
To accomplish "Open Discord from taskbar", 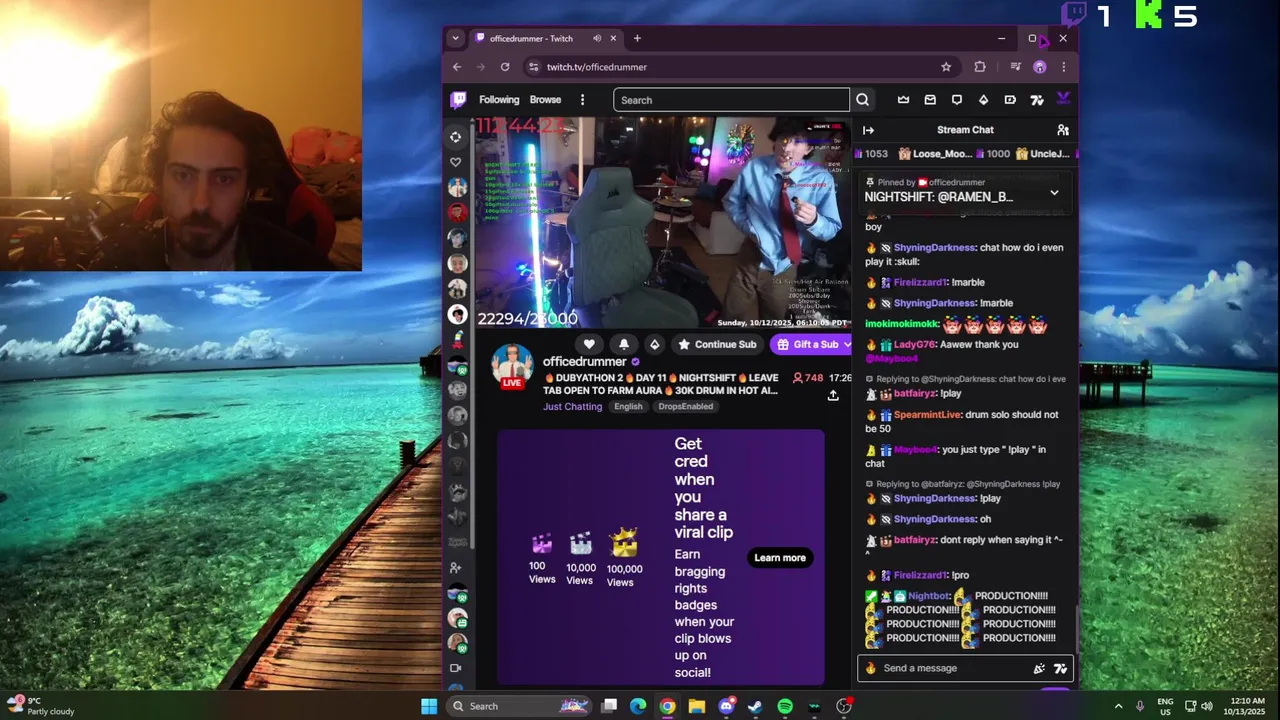I will tap(726, 706).
